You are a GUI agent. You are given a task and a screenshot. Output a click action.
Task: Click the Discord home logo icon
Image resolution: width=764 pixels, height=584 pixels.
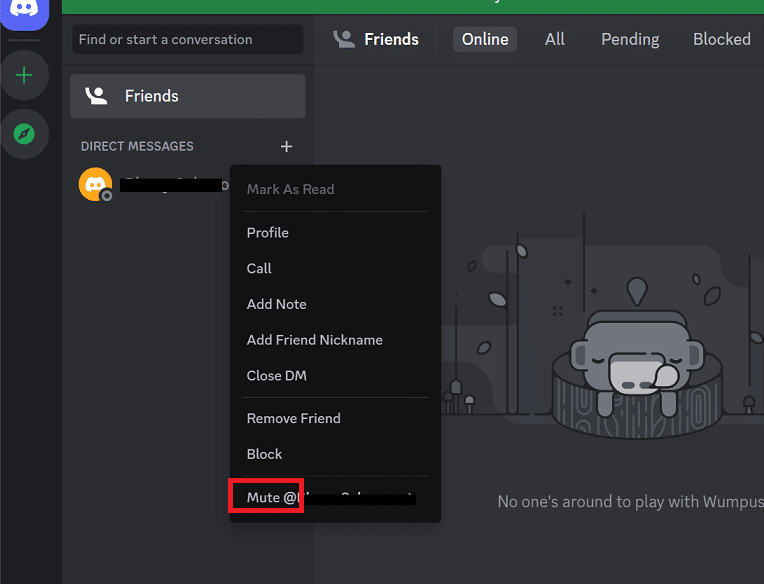pos(24,9)
